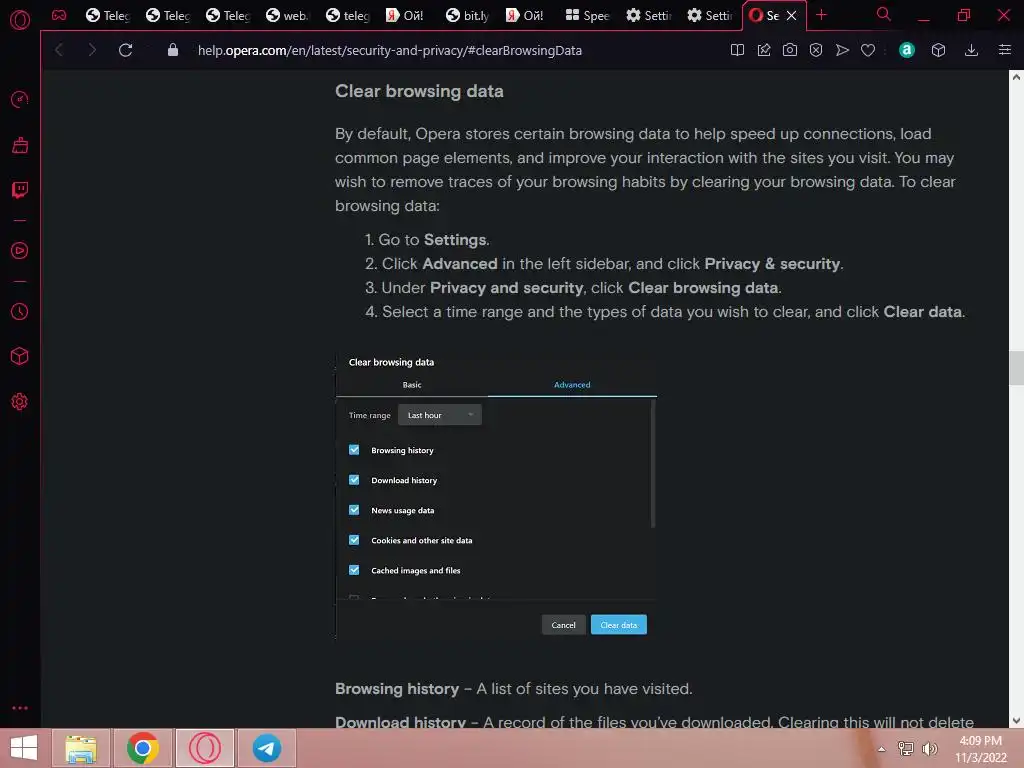Go back with the back arrow
This screenshot has width=1024, height=768.
pyautogui.click(x=59, y=50)
